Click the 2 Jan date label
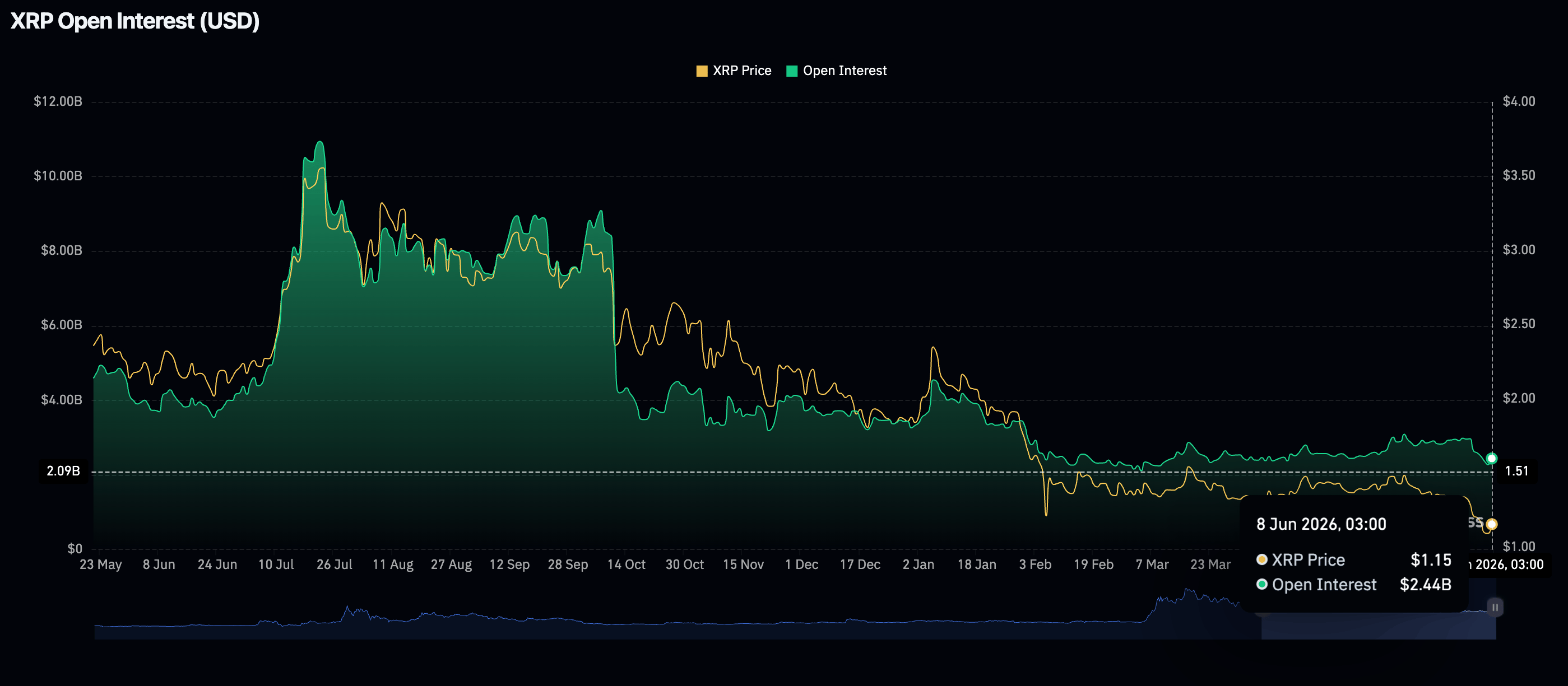The image size is (1568, 686). pos(918,565)
